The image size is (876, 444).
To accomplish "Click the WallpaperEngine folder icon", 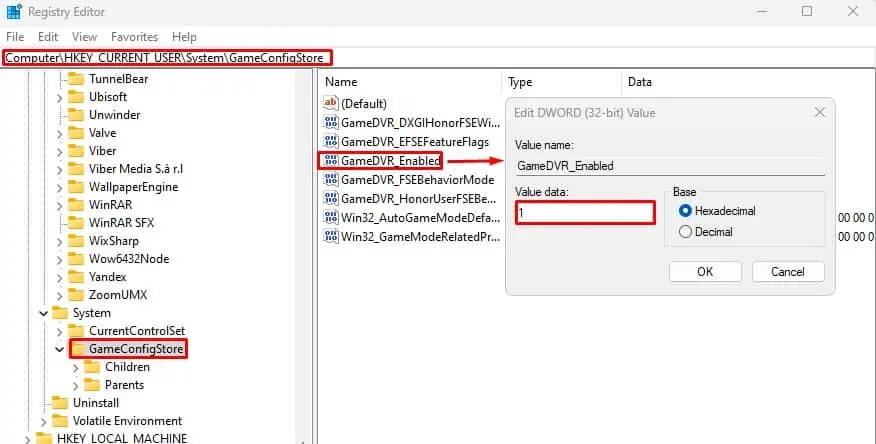I will point(76,187).
